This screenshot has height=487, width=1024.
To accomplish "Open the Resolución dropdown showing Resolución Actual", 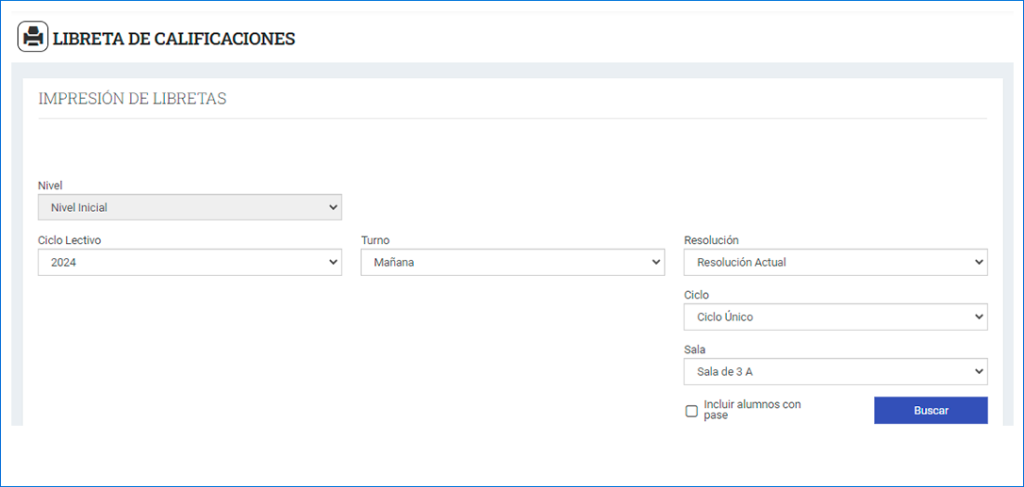I will tap(836, 262).
